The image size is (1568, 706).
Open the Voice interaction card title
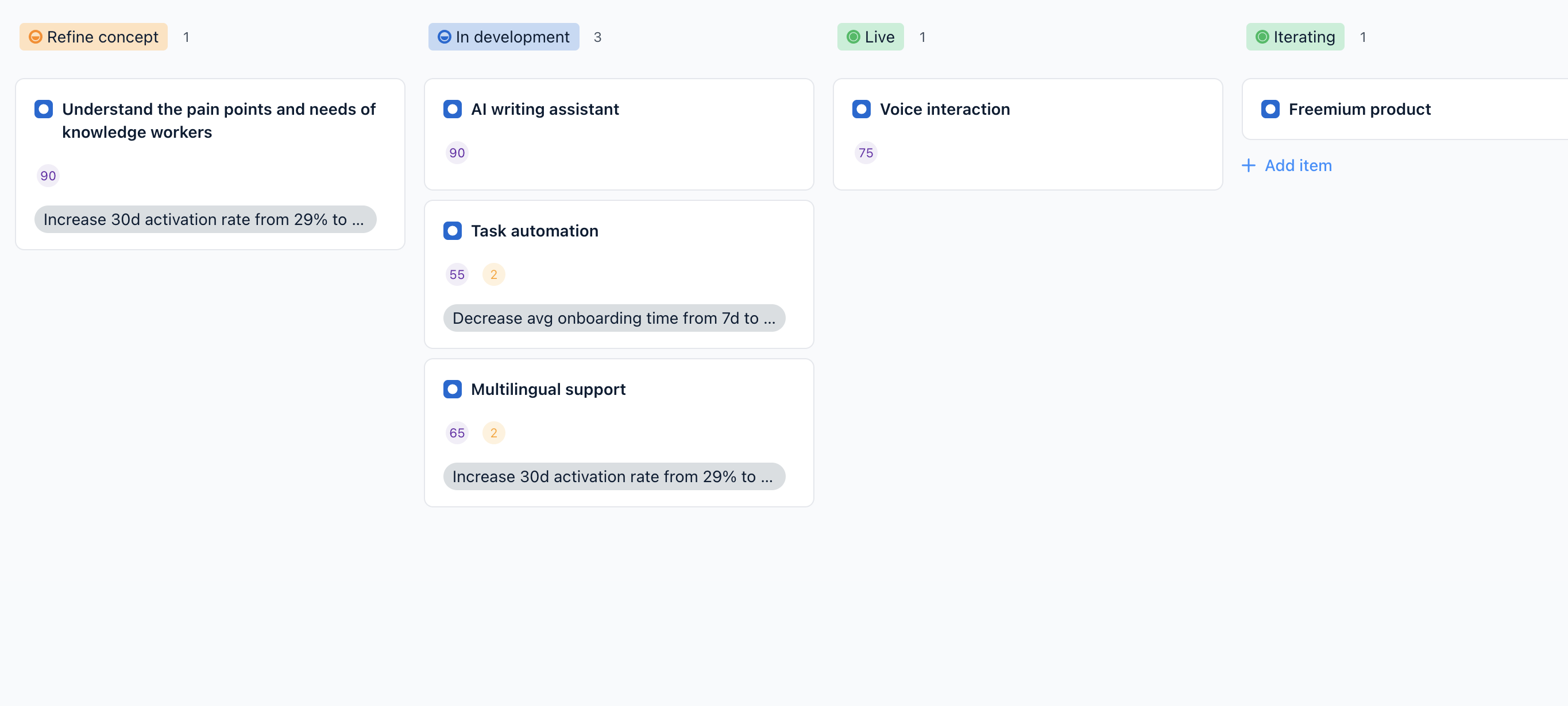pyautogui.click(x=945, y=110)
